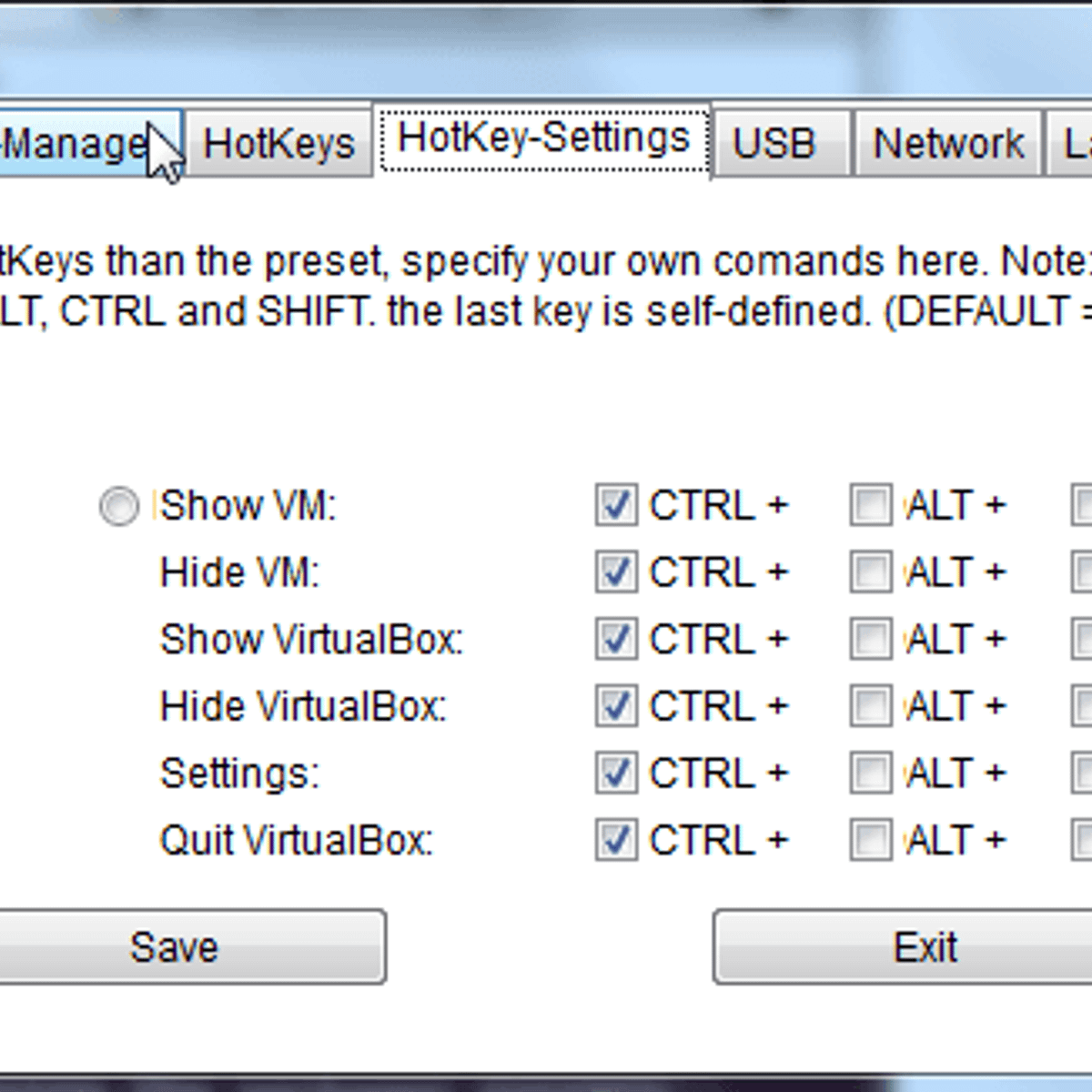Select the Network tab
This screenshot has height=1092, width=1092.
point(948,144)
